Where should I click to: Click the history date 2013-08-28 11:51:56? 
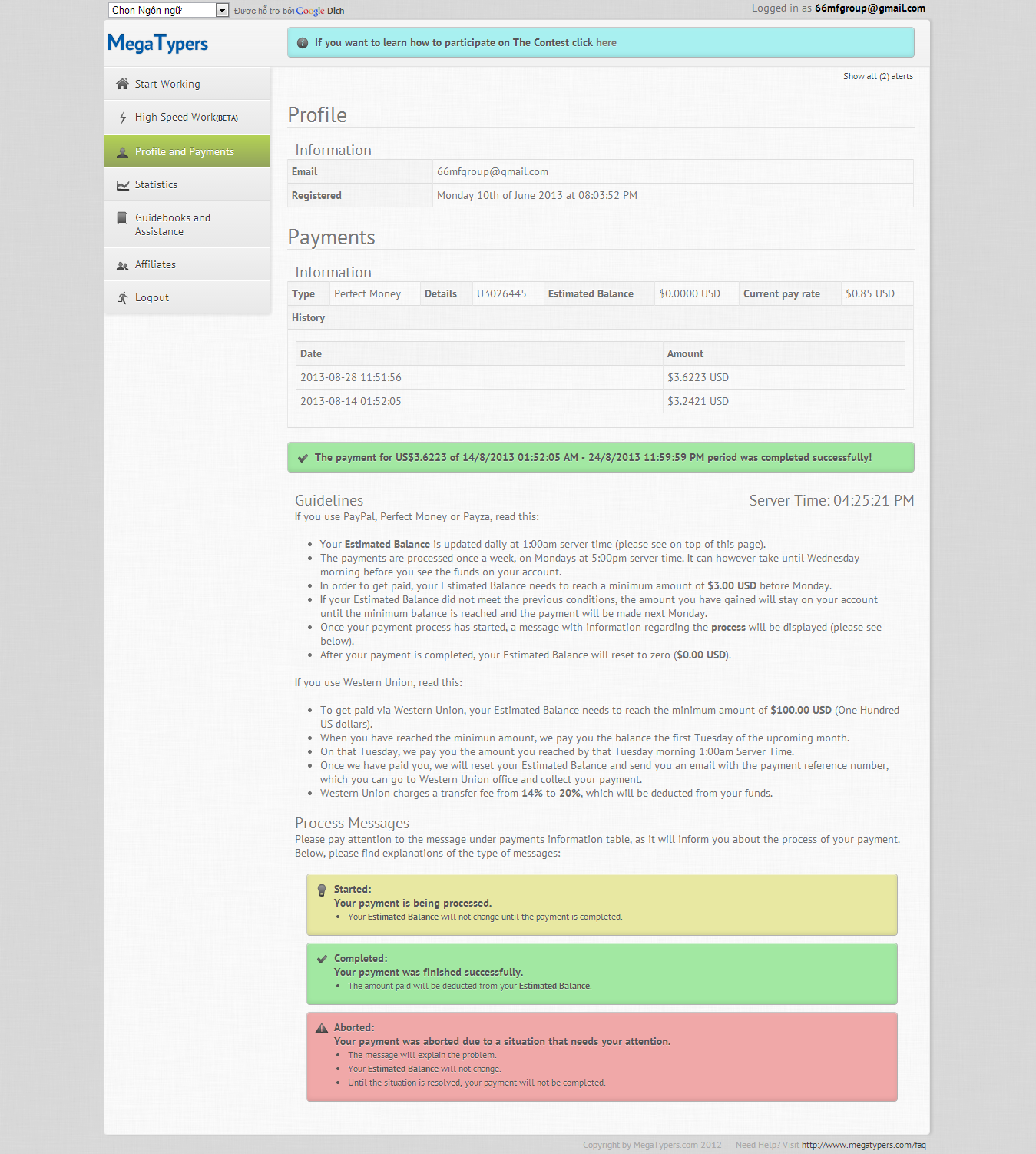[x=351, y=377]
